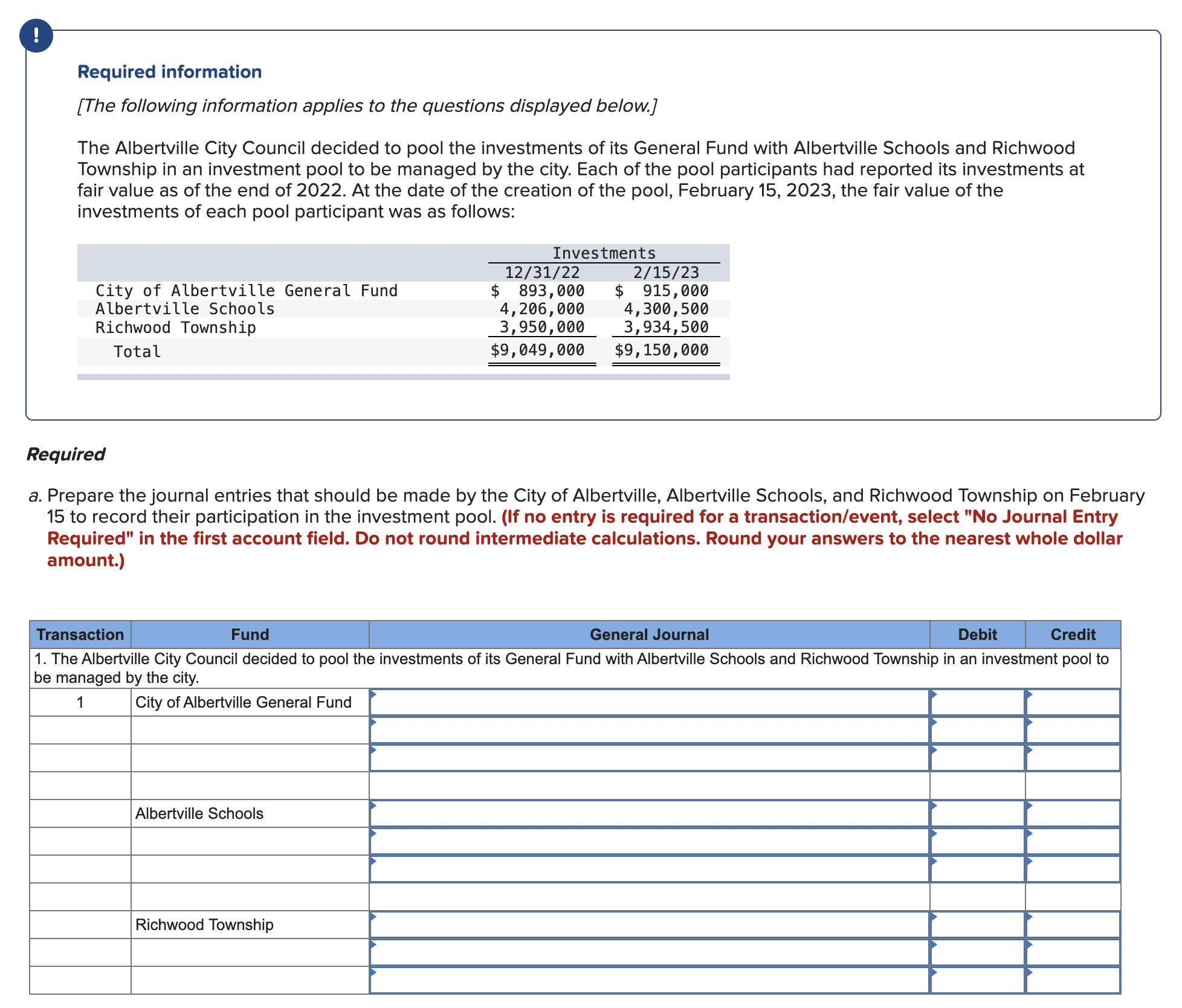Click Credit field in Albertville Schools first row
The width and height of the screenshot is (1182, 1008).
[x=1073, y=813]
